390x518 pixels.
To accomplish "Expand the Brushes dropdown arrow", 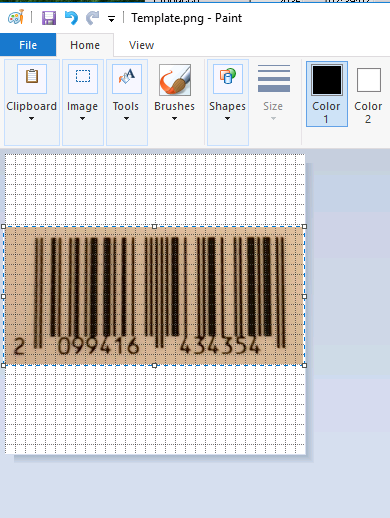I will (x=174, y=118).
